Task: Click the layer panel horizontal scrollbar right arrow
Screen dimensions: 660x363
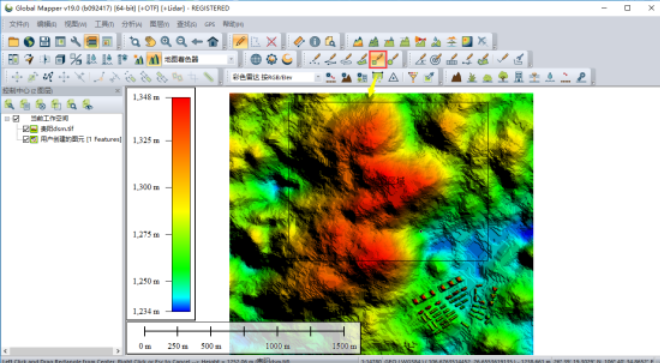Action: 117,351
